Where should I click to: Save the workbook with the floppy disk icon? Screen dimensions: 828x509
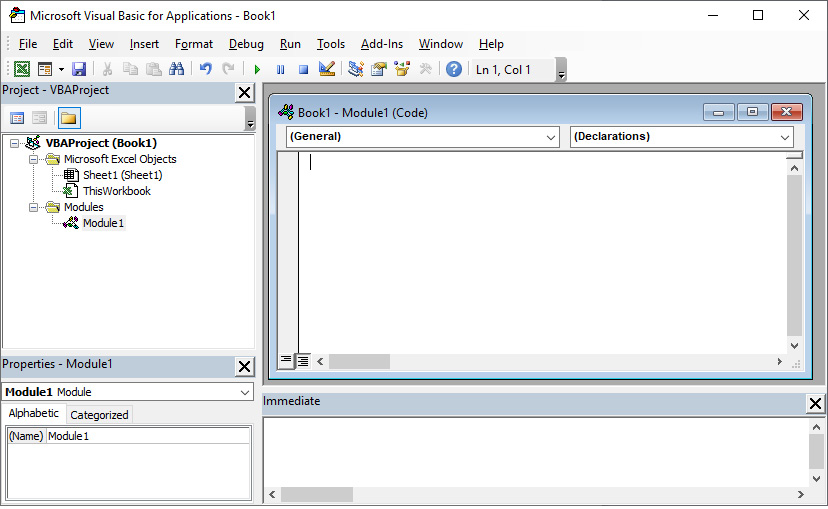(x=79, y=69)
